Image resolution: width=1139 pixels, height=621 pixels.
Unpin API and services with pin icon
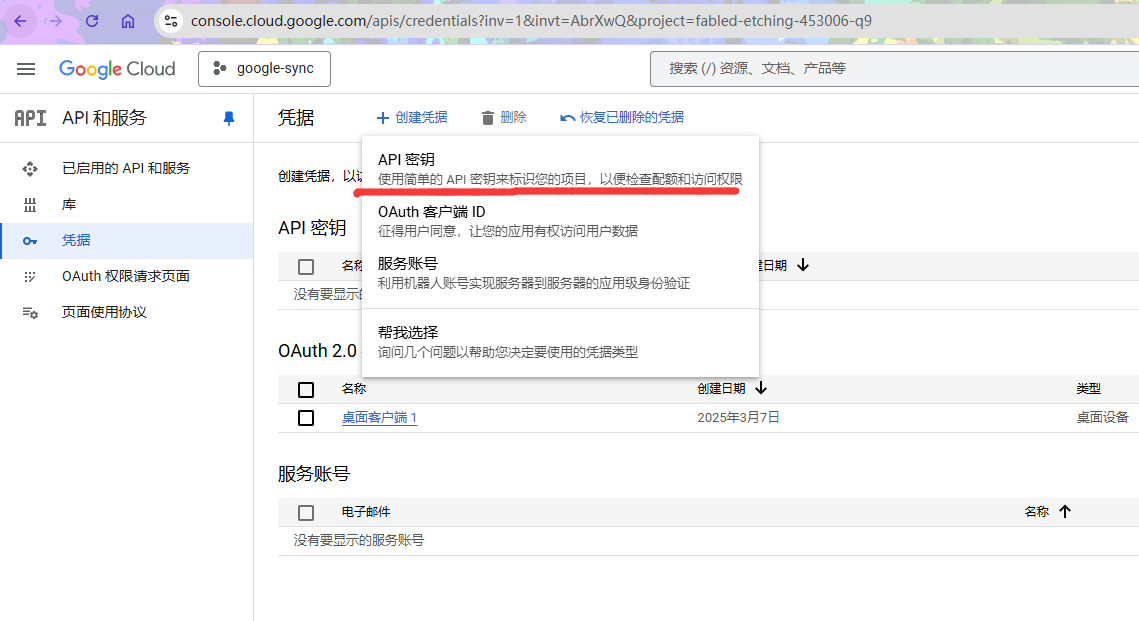click(x=229, y=118)
